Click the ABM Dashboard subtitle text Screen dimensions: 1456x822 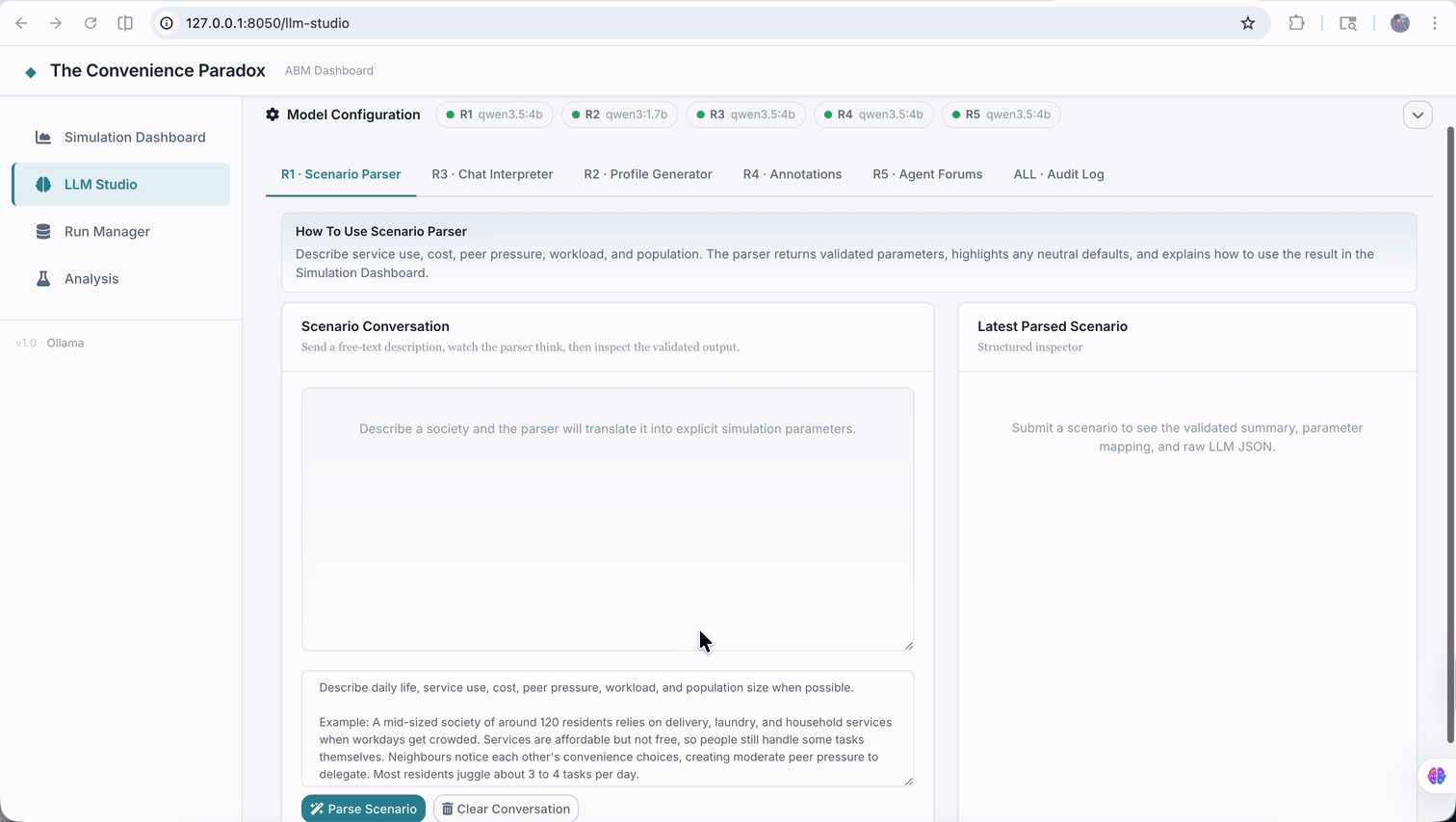point(329,70)
